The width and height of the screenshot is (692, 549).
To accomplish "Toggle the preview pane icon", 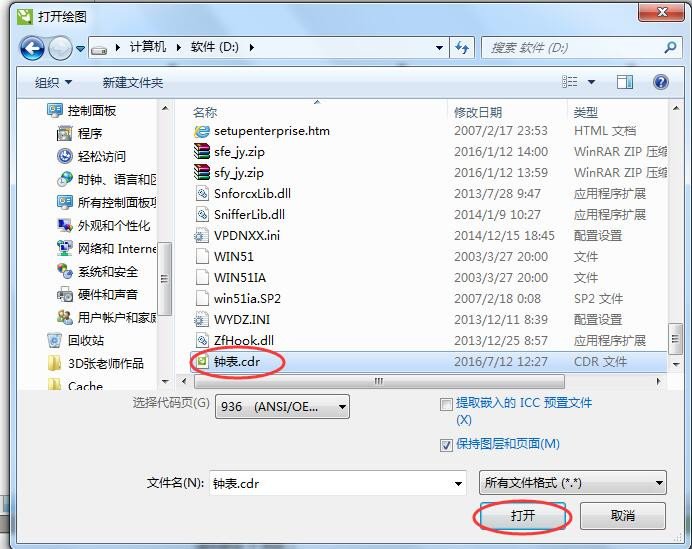I will click(624, 82).
